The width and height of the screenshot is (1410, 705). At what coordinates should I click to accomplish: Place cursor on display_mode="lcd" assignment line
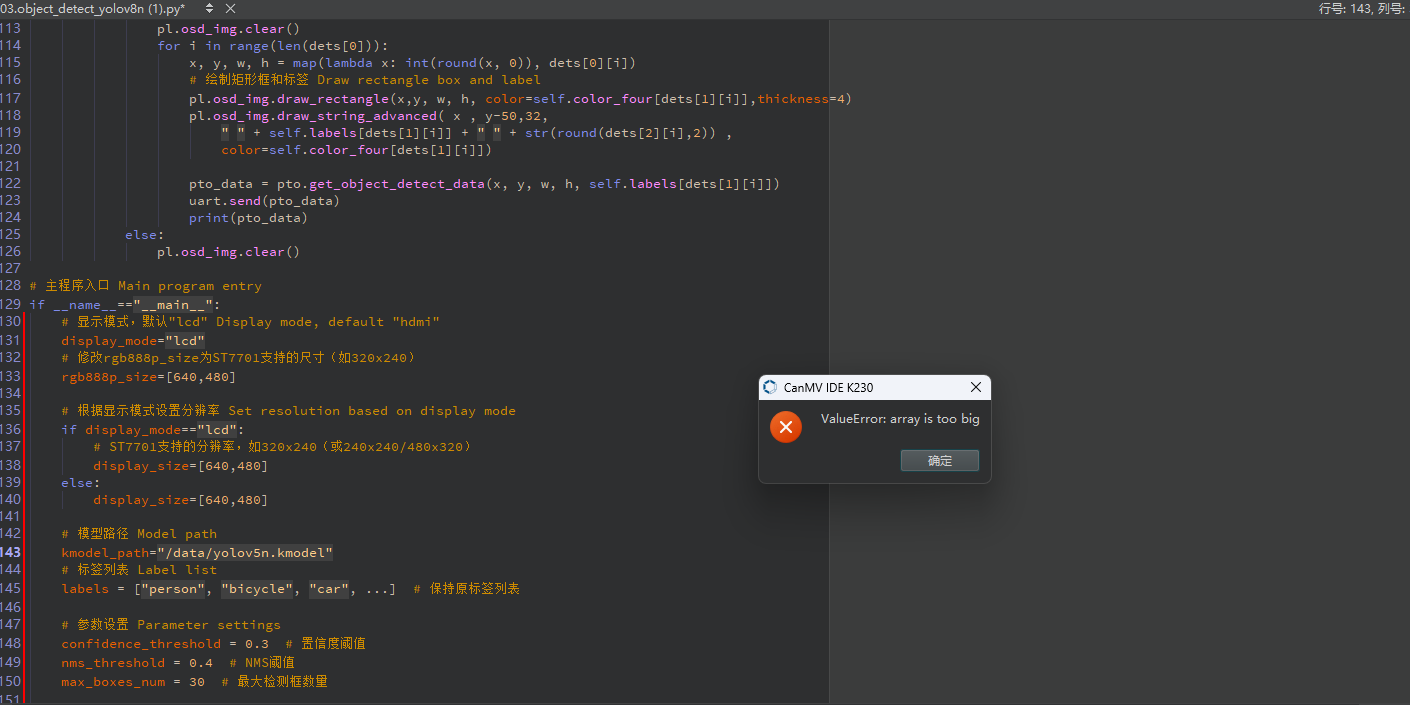tap(132, 340)
